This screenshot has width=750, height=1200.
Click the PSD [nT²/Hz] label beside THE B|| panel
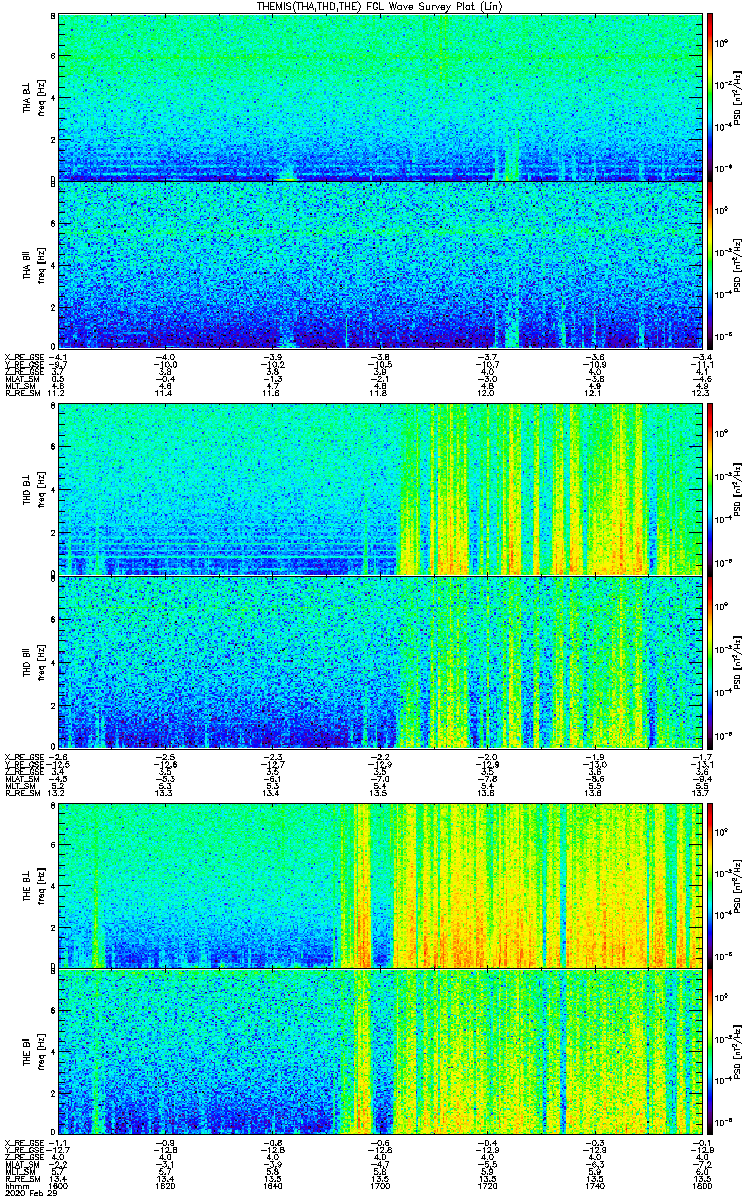coord(738,1051)
